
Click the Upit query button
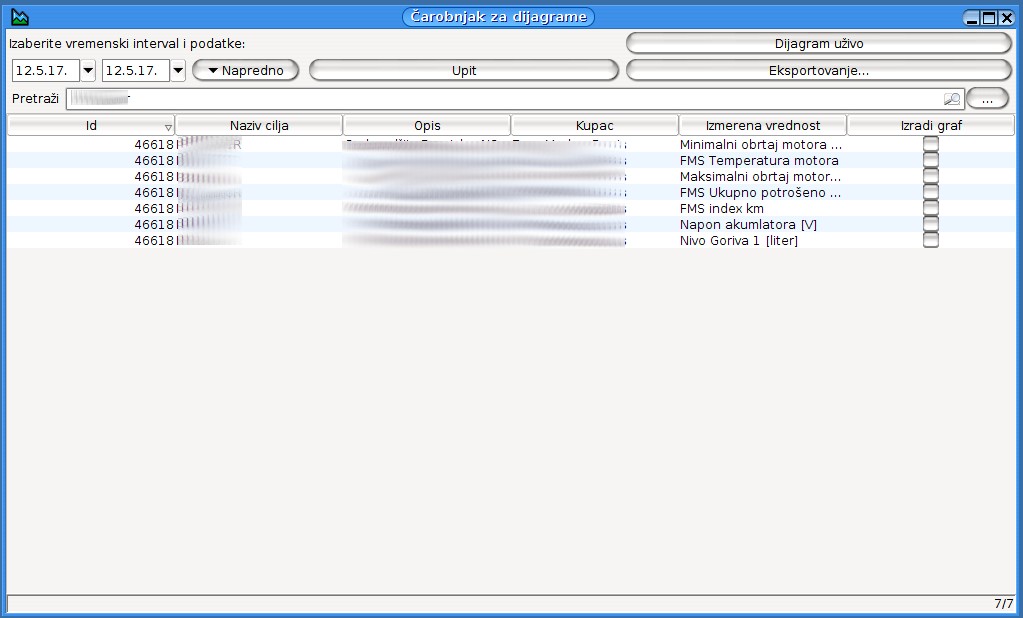point(464,70)
